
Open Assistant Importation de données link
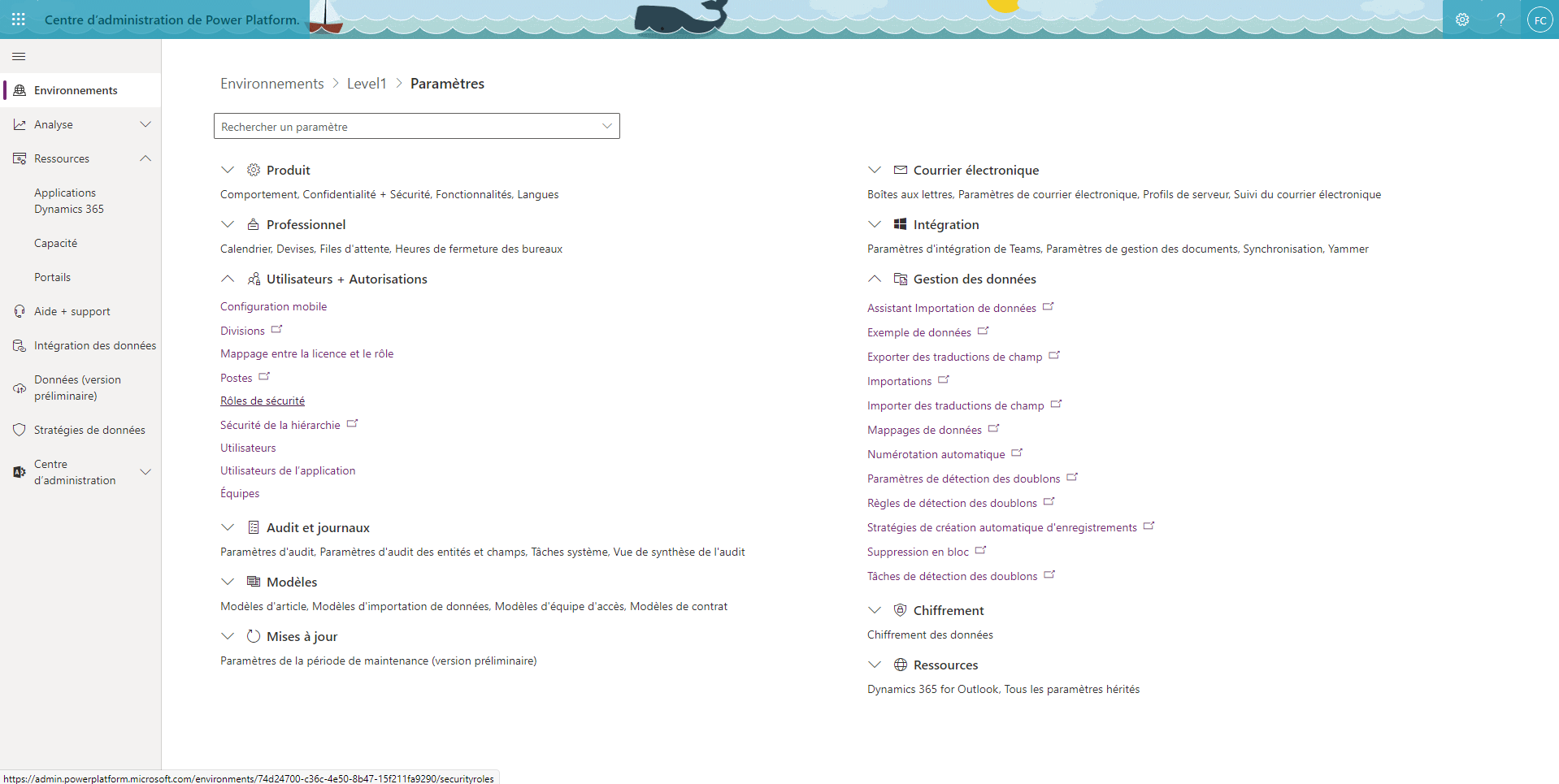point(951,308)
